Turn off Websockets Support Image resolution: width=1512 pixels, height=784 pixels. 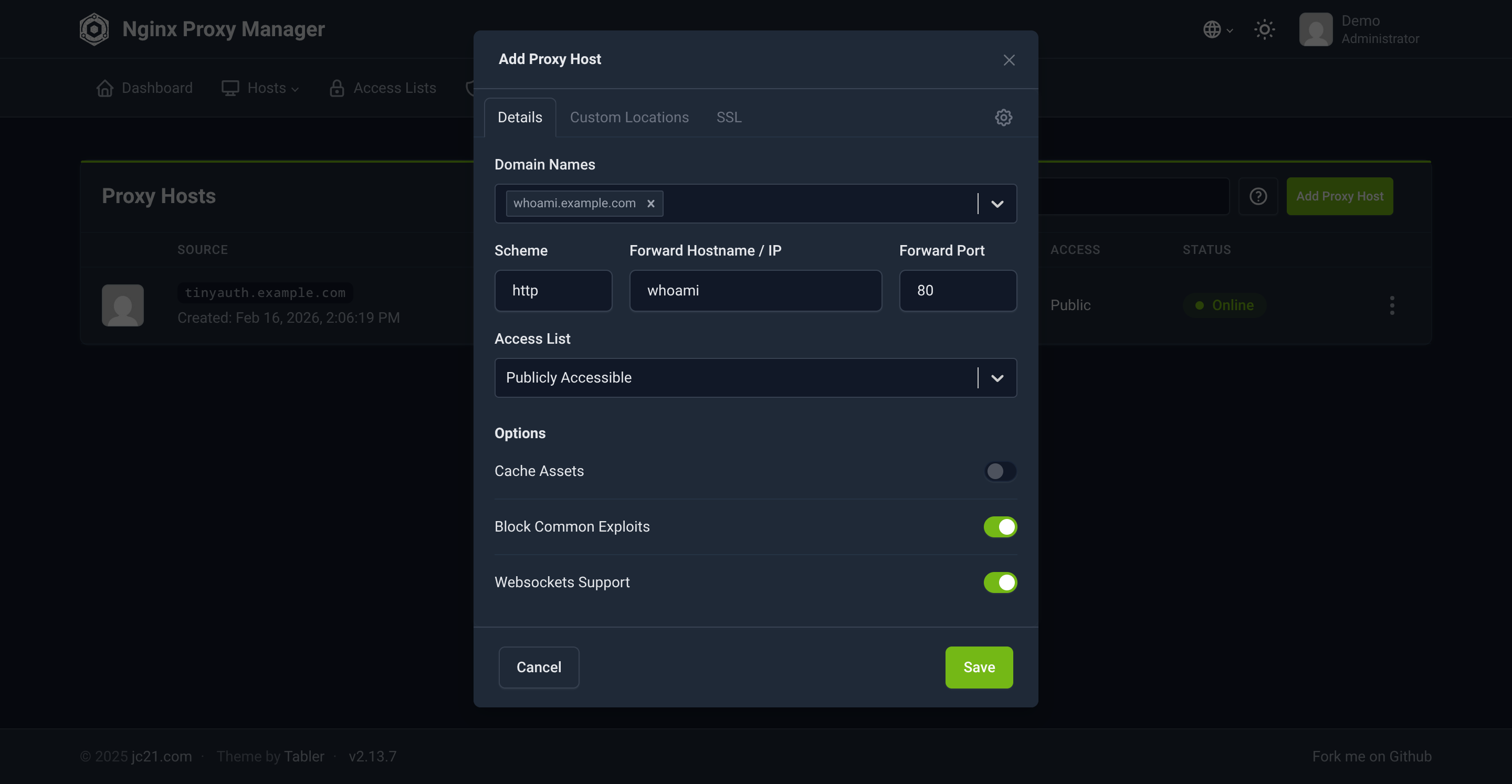click(1000, 582)
